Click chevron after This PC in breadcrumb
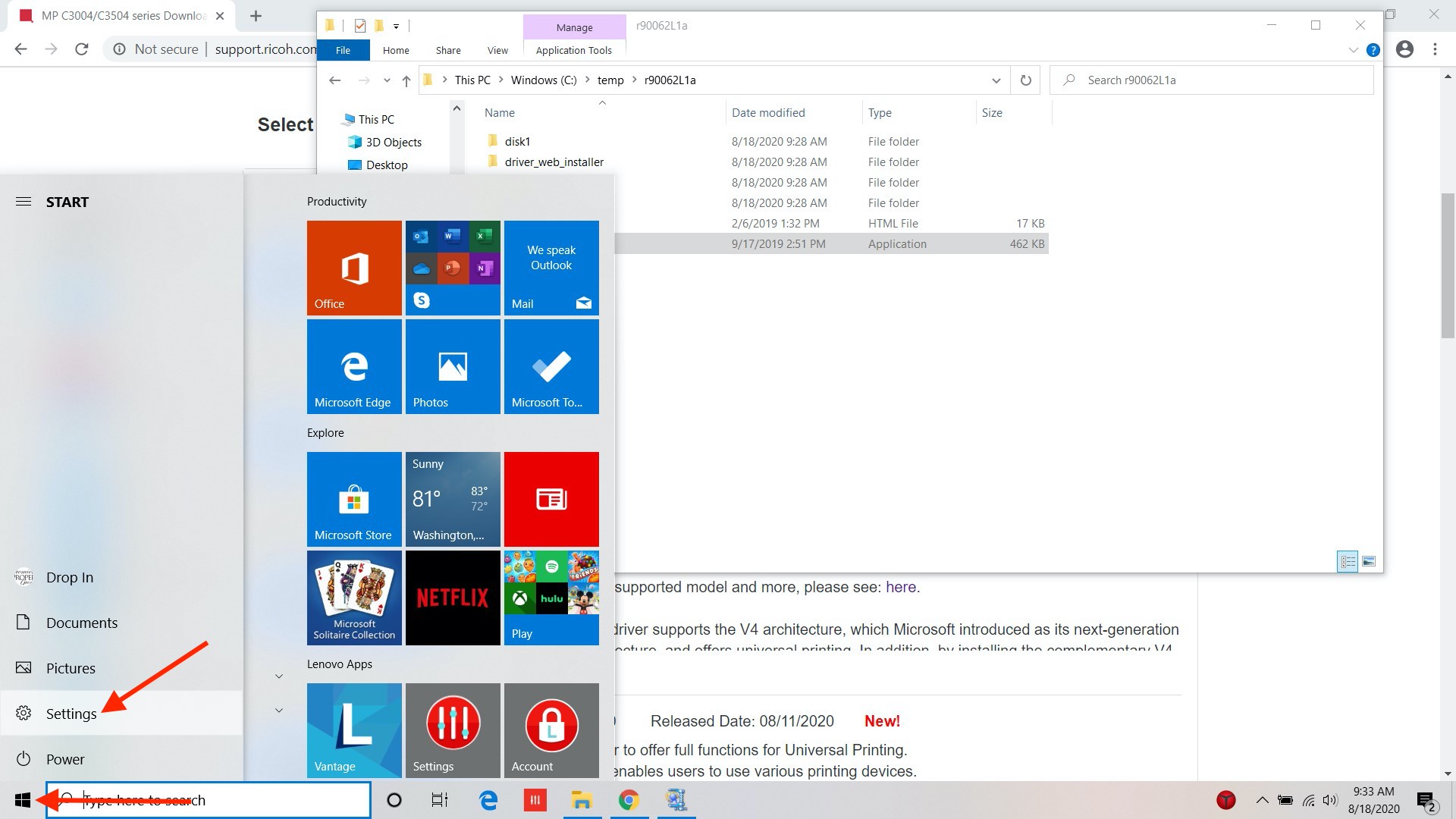This screenshot has height=819, width=1456. [500, 80]
